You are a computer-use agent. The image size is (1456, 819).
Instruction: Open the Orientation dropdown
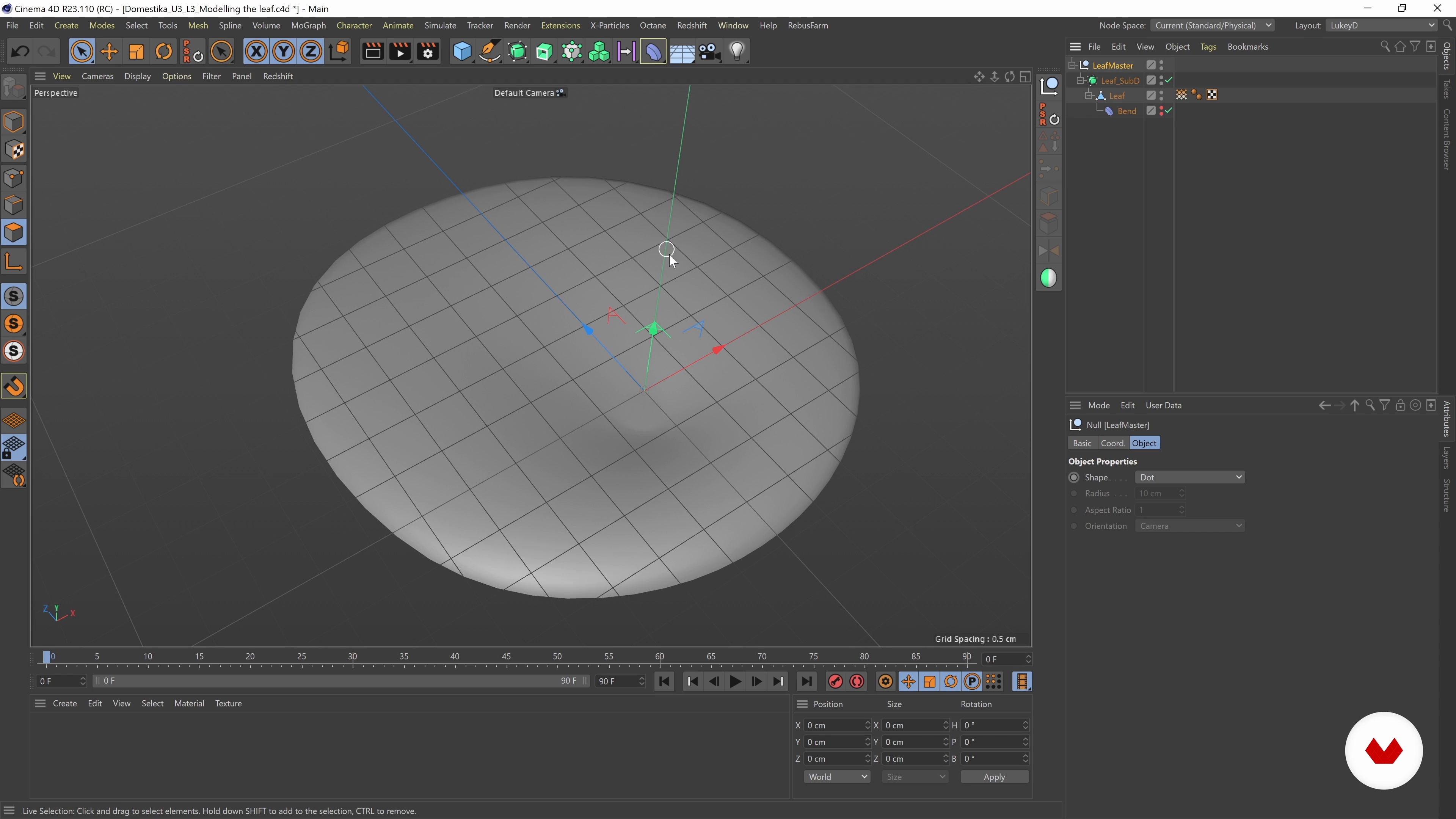(x=1190, y=526)
